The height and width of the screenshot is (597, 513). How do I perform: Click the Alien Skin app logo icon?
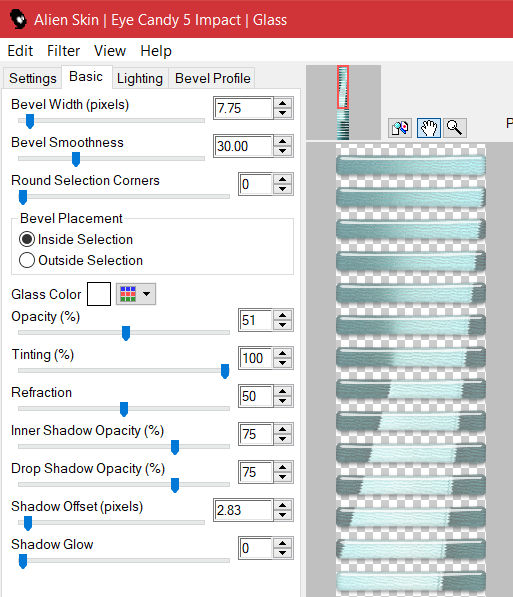pos(18,19)
